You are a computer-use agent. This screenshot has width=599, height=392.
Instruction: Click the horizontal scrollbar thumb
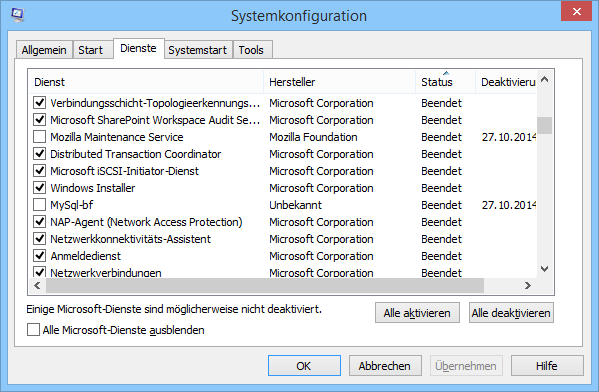(x=265, y=285)
